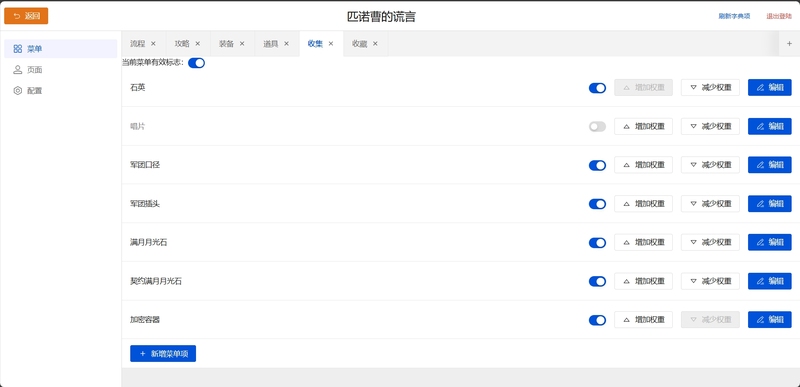
Task: Switch to the 收藏 tab
Action: tap(359, 44)
